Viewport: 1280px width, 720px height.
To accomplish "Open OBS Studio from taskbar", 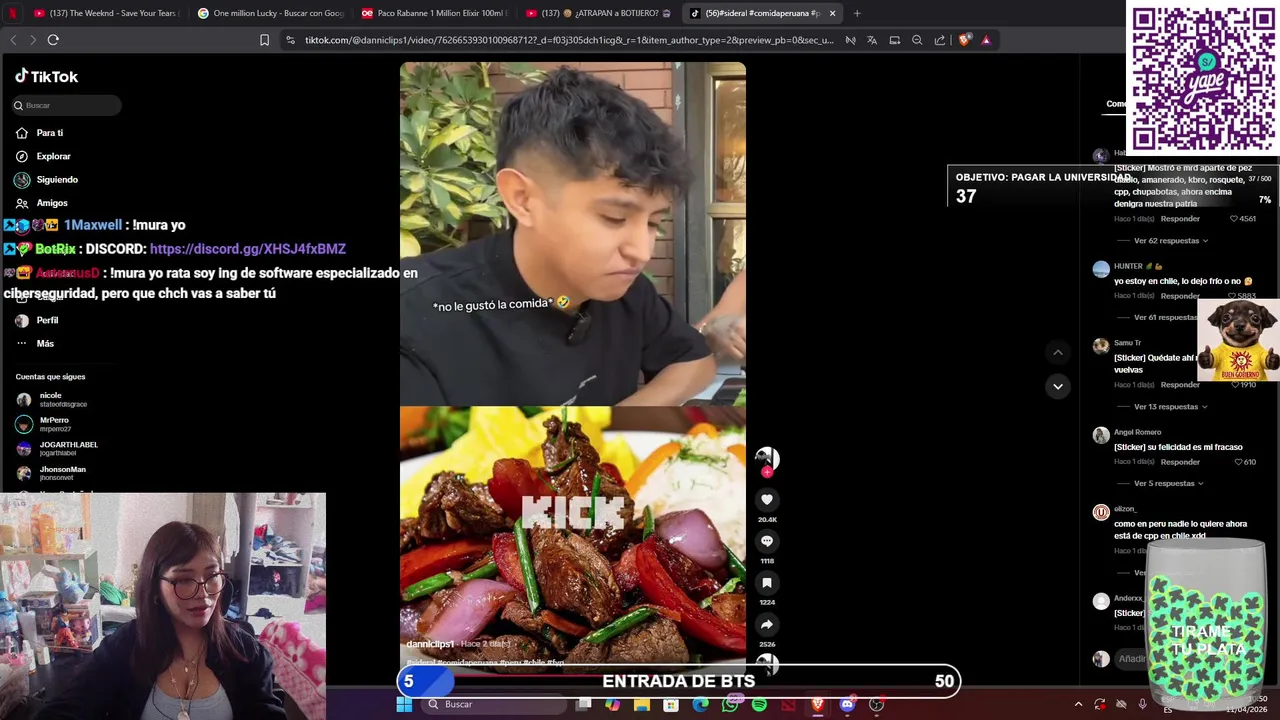I will (x=876, y=705).
